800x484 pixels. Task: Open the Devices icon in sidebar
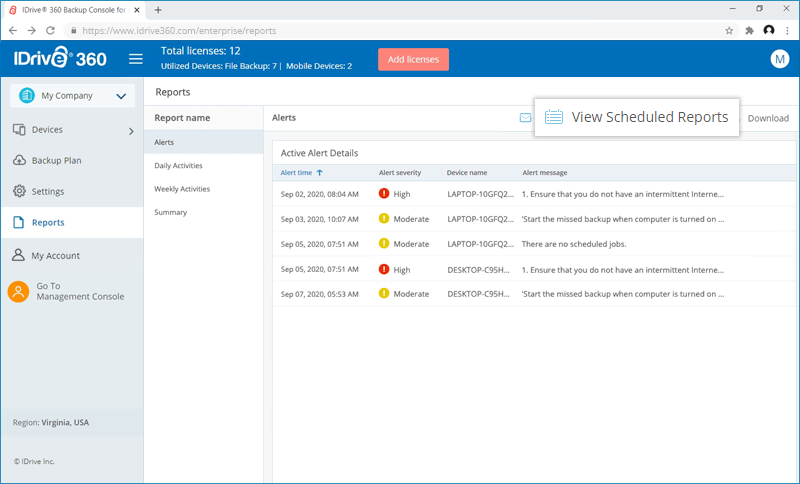point(19,130)
